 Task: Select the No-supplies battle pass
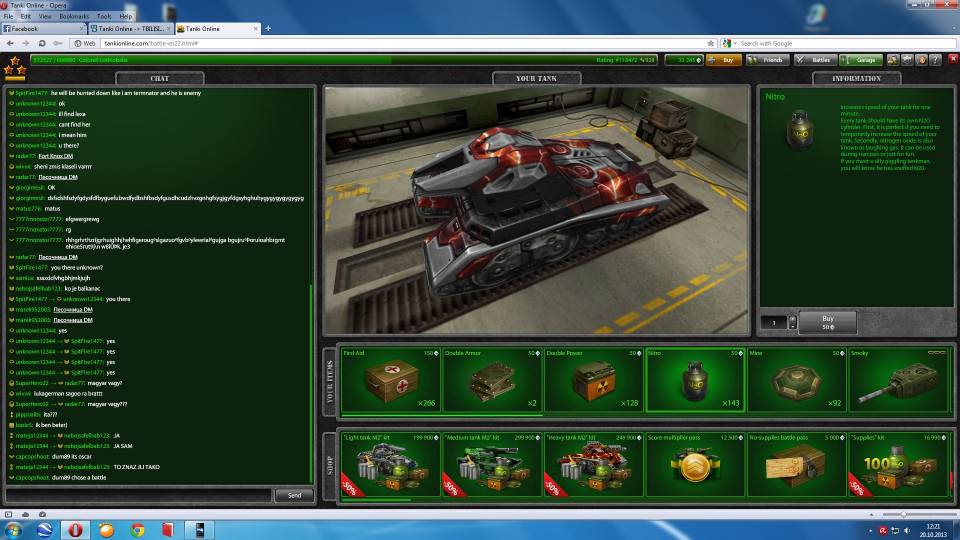pos(797,464)
